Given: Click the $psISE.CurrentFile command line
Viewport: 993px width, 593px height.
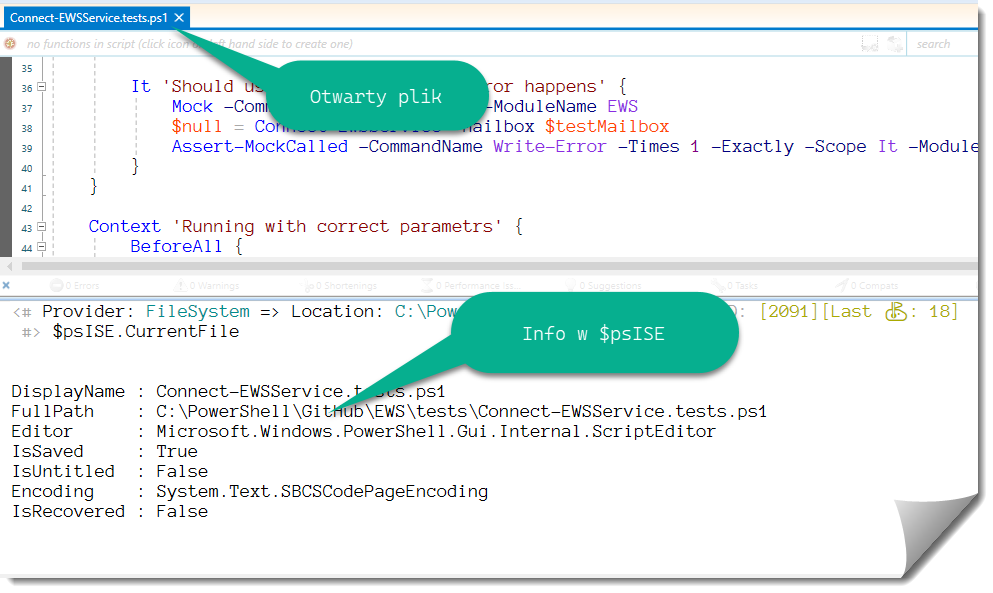Looking at the screenshot, I should click(146, 332).
